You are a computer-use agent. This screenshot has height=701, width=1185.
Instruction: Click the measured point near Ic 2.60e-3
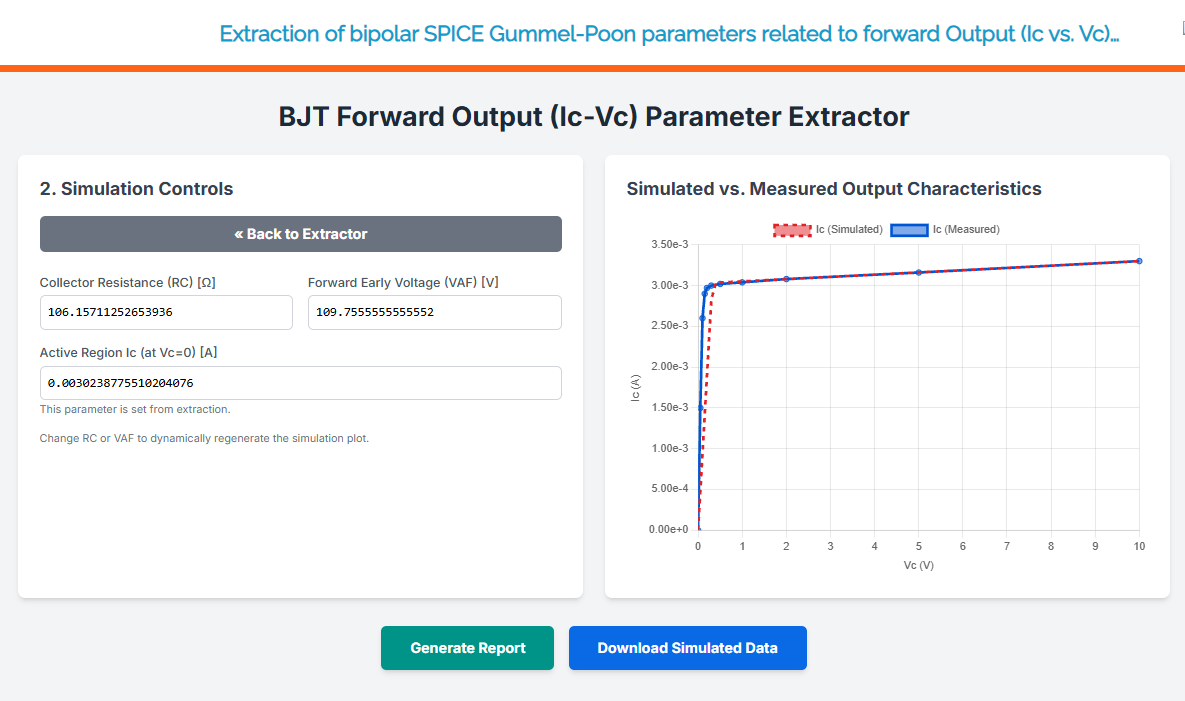[x=703, y=318]
